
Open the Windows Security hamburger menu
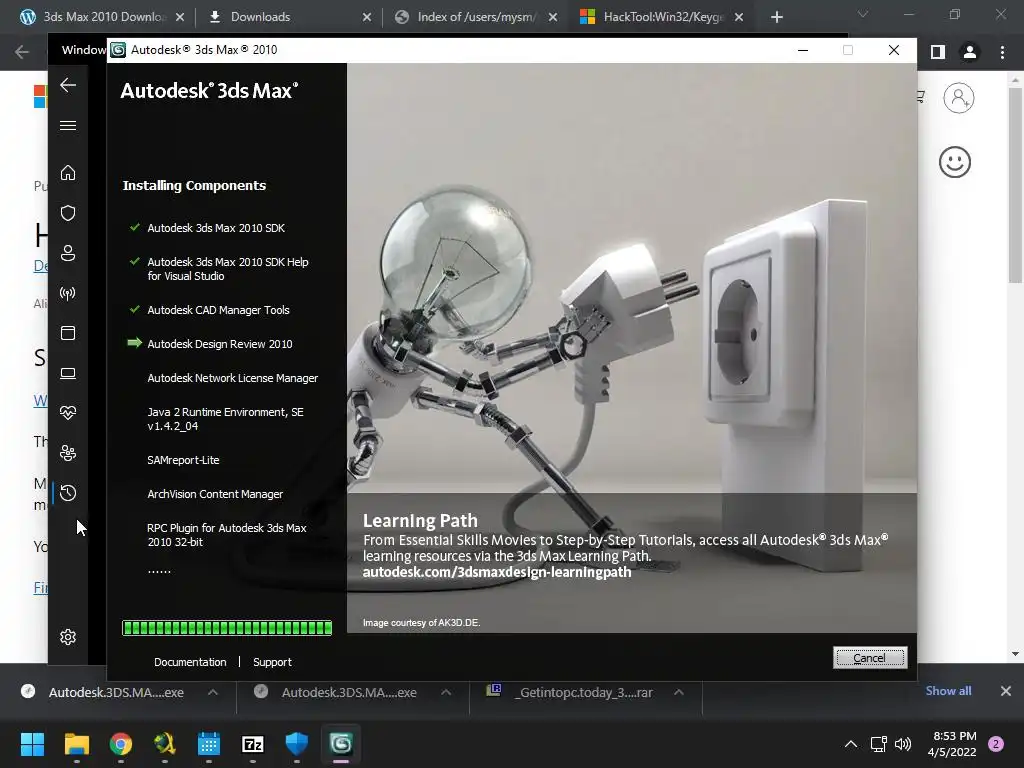[x=68, y=125]
